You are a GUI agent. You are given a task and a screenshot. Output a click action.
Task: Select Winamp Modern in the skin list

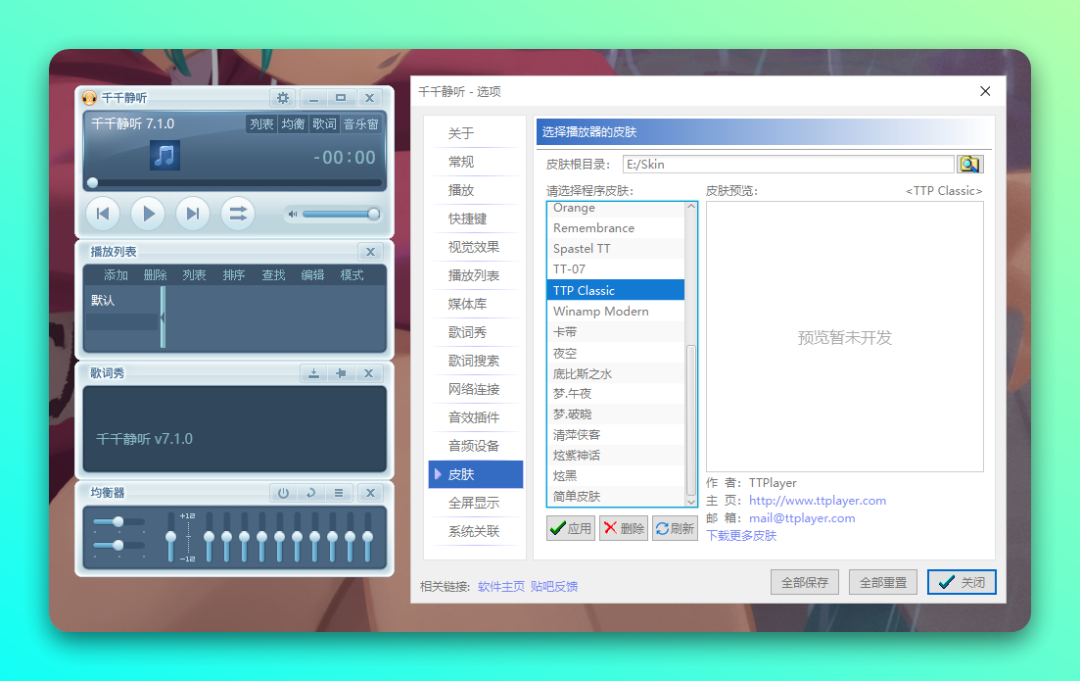[x=601, y=311]
